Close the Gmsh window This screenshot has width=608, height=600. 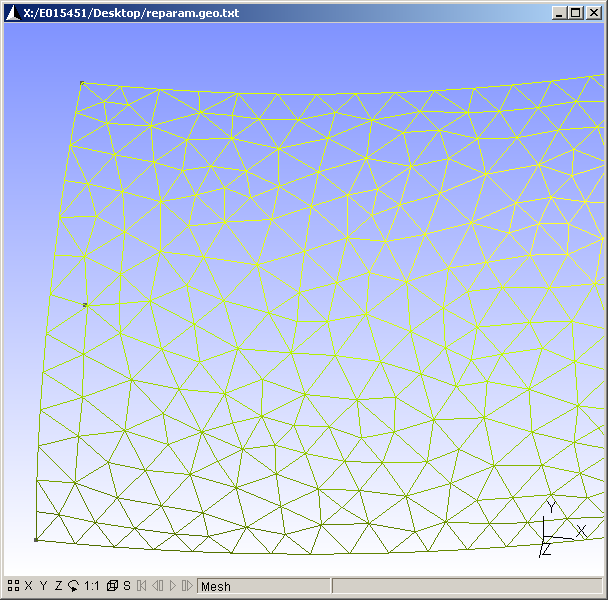594,13
